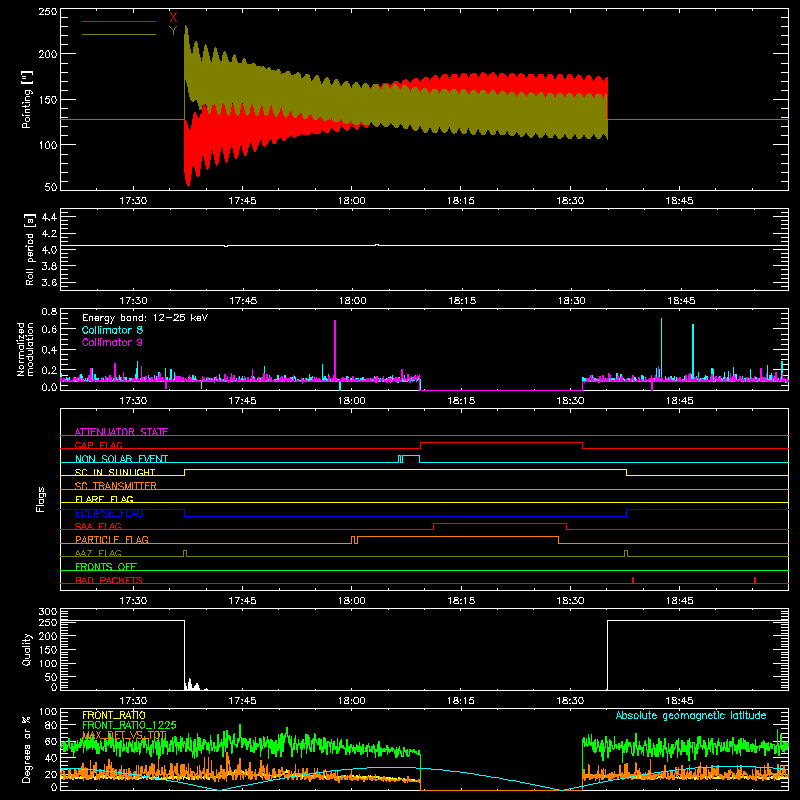Image resolution: width=800 pixels, height=800 pixels.
Task: Click the raised GAP_FLAG step segment
Action: 501,443
